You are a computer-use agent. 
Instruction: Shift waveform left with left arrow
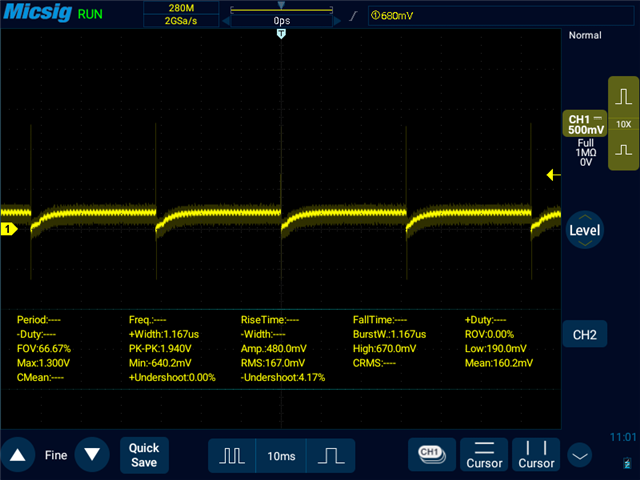[x=226, y=21]
